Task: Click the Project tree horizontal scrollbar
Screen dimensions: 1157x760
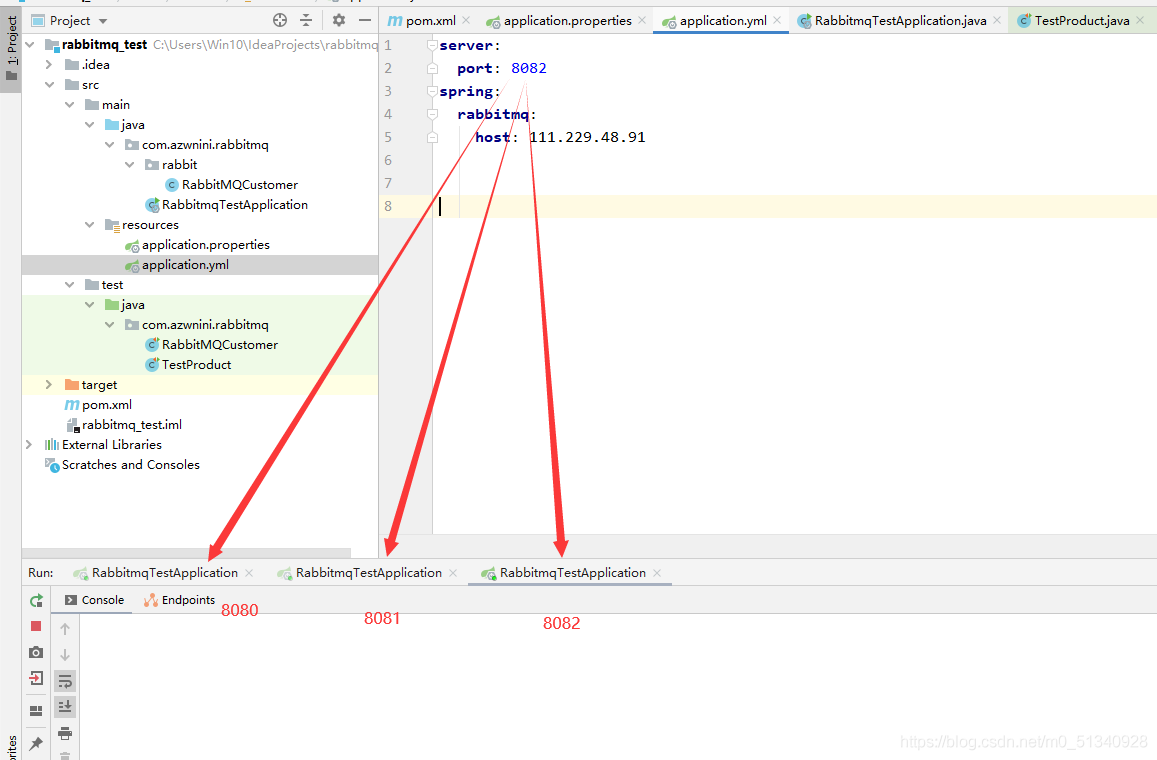Action: [187, 553]
